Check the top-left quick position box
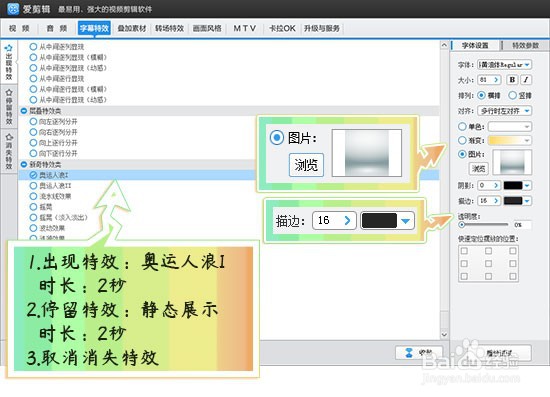This screenshot has width=550, height=397. point(464,251)
